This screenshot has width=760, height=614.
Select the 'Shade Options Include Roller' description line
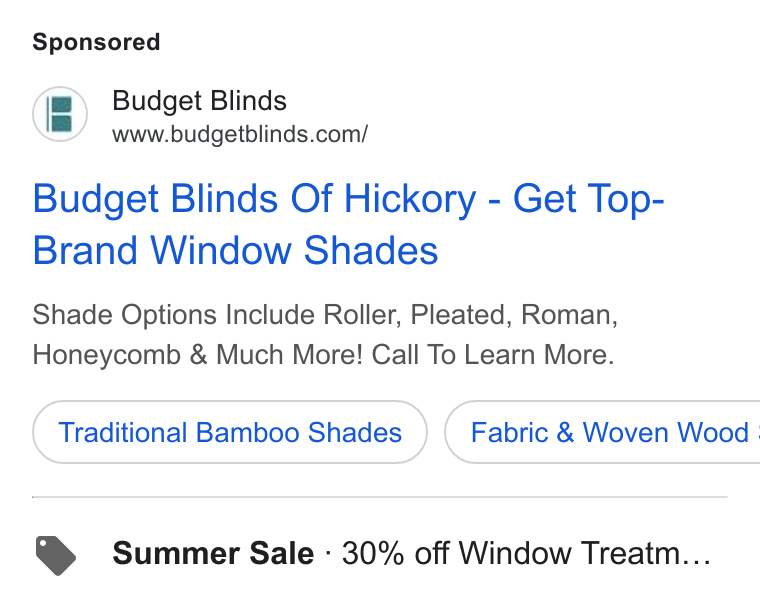click(x=325, y=315)
